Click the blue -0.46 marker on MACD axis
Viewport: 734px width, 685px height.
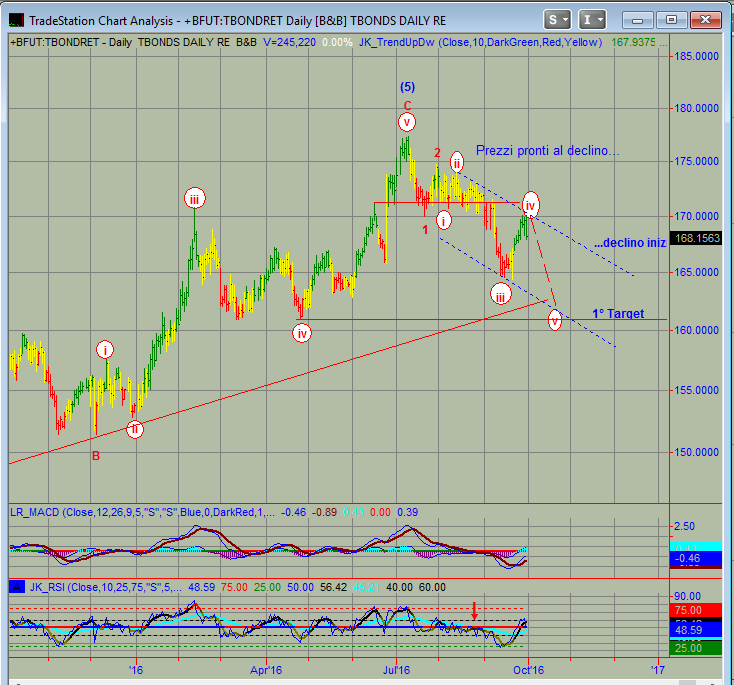(696, 558)
